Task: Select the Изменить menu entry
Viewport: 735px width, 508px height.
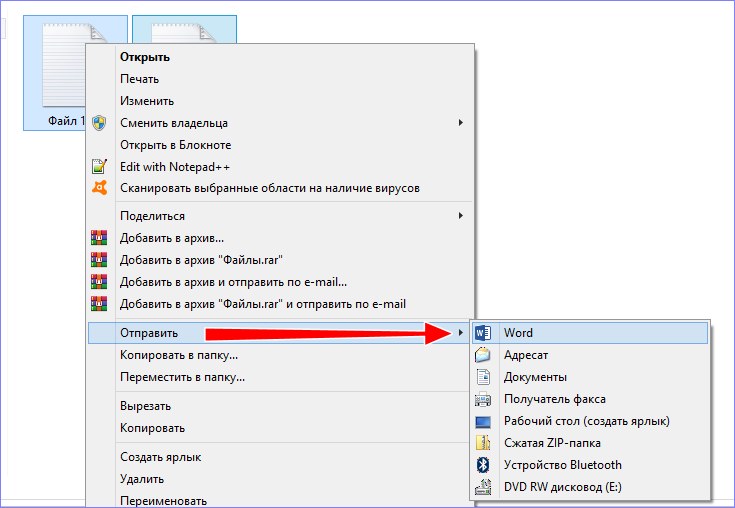Action: [280, 101]
